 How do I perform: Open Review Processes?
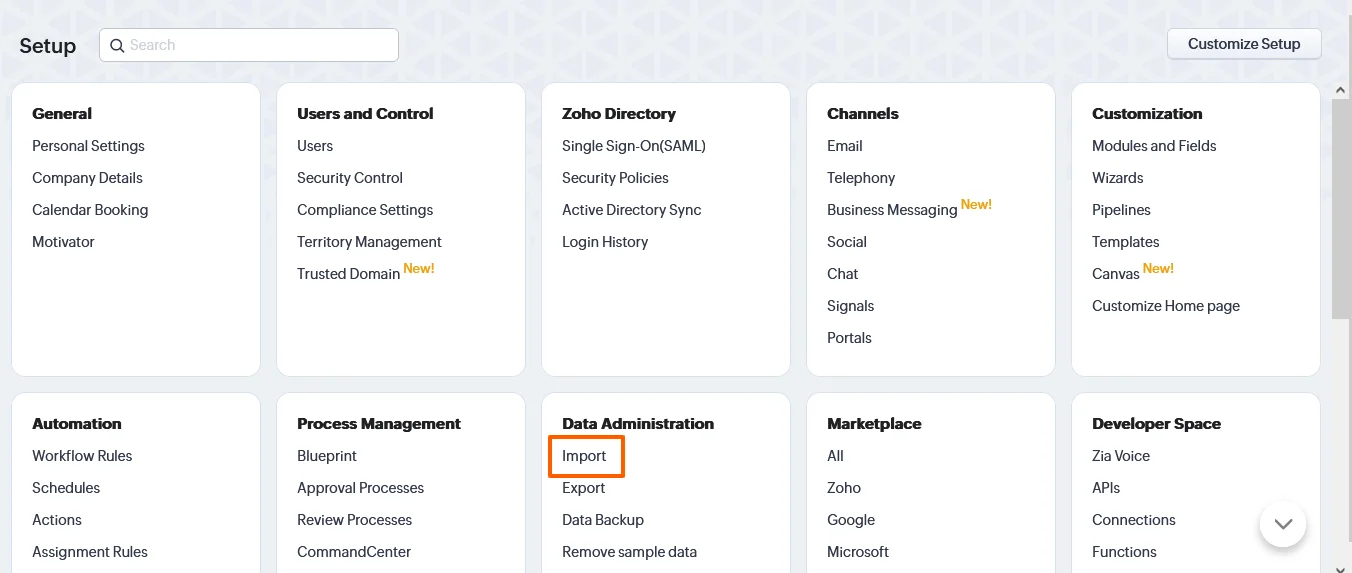[354, 520]
